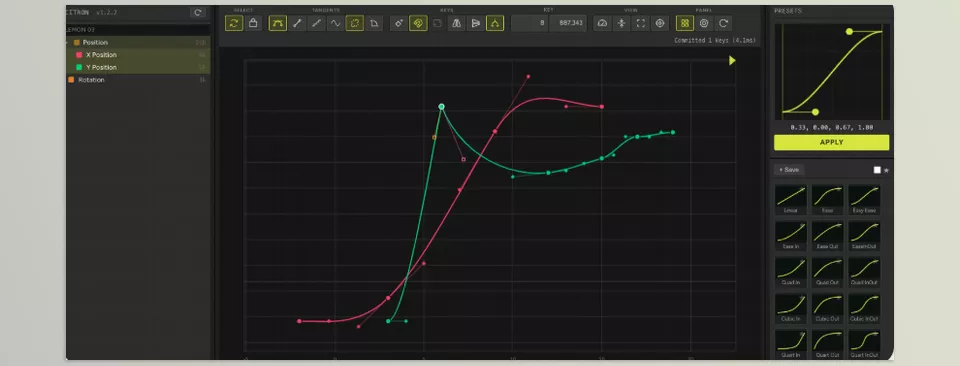Click the lock icon in the Select group

253,23
